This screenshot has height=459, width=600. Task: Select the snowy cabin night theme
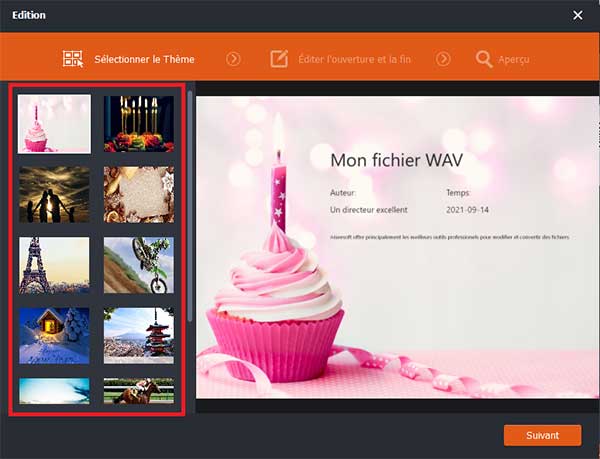point(54,335)
